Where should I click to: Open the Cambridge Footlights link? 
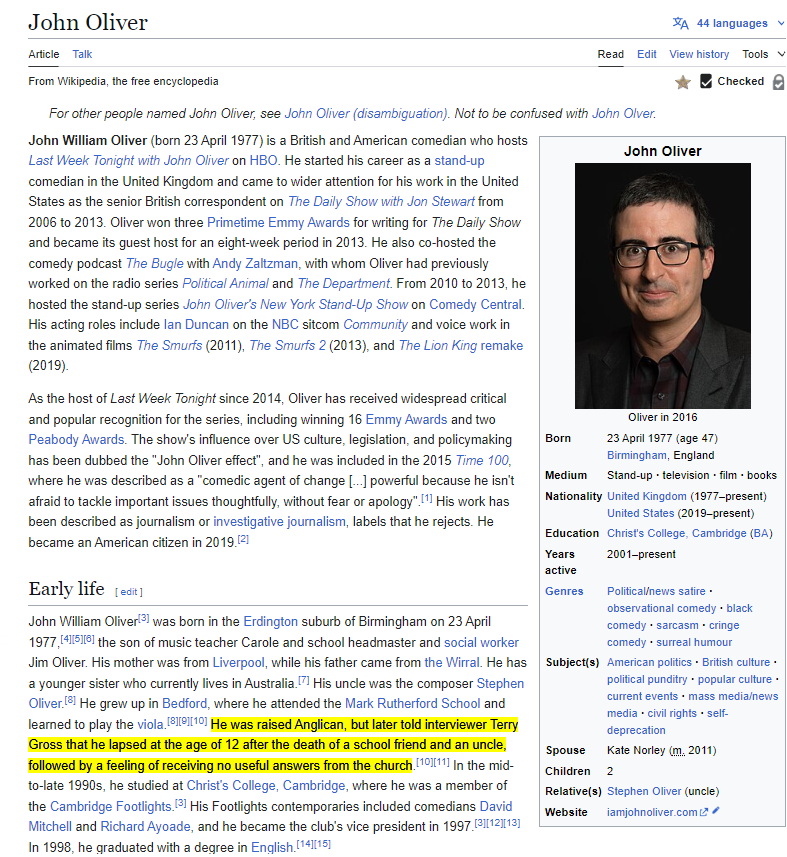pyautogui.click(x=111, y=806)
